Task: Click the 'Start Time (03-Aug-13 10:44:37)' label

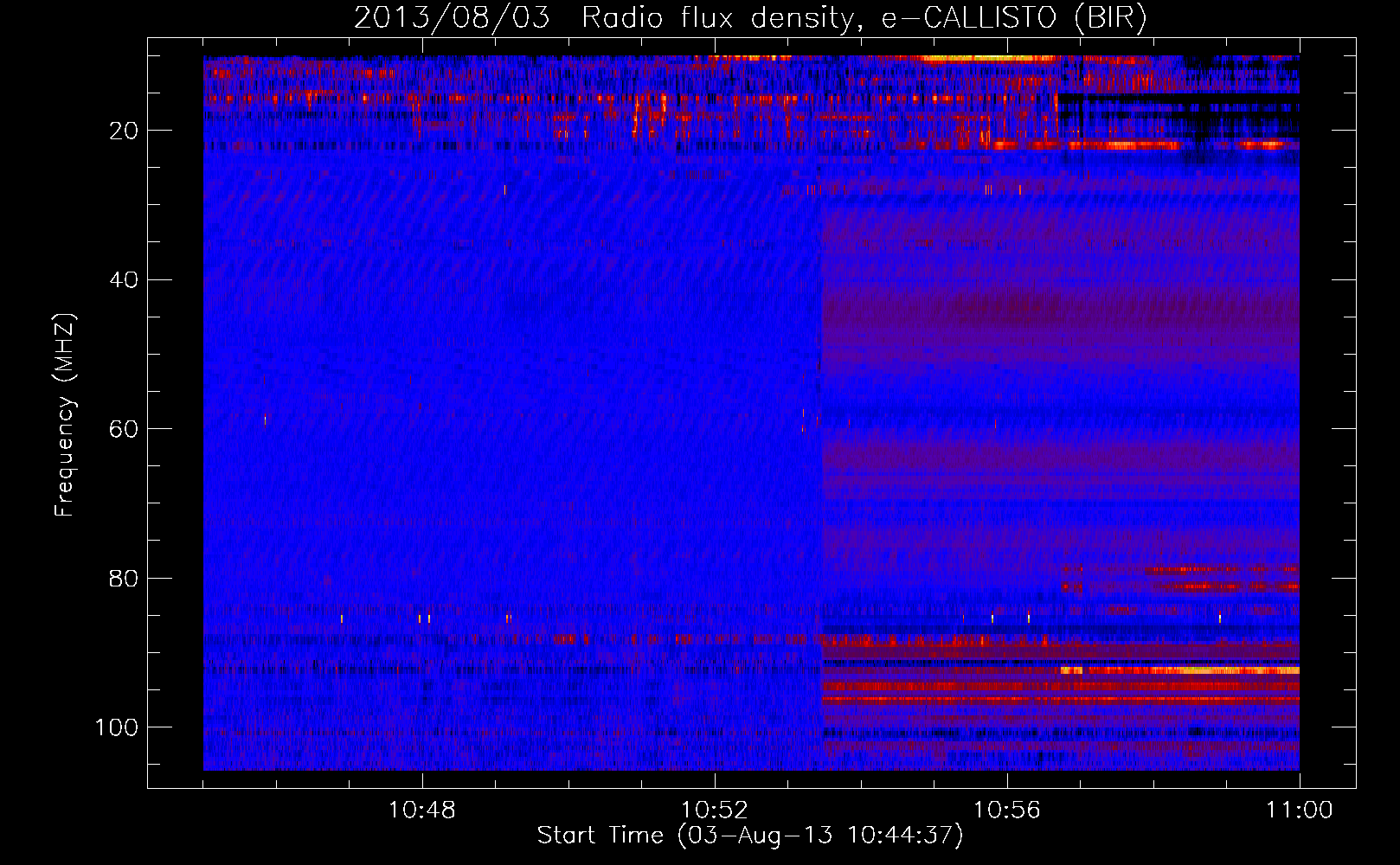Action: pos(750,836)
